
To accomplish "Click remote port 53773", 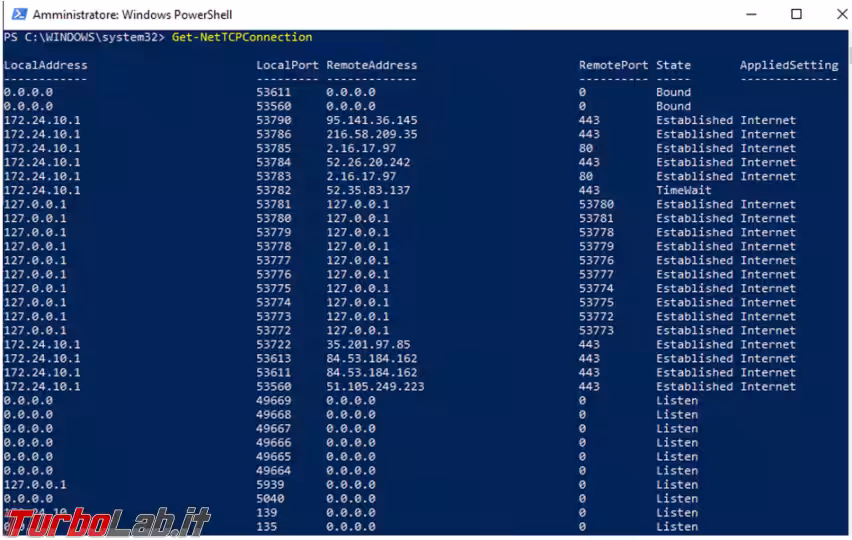I will [x=596, y=330].
